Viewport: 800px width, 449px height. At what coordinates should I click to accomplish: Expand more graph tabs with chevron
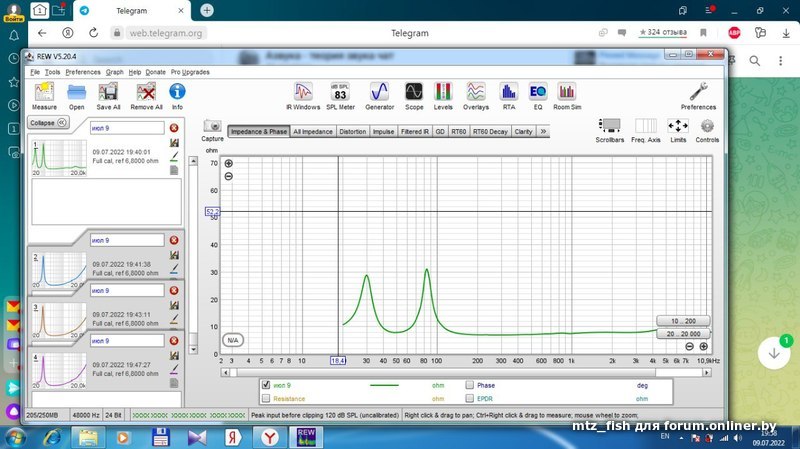tap(544, 131)
